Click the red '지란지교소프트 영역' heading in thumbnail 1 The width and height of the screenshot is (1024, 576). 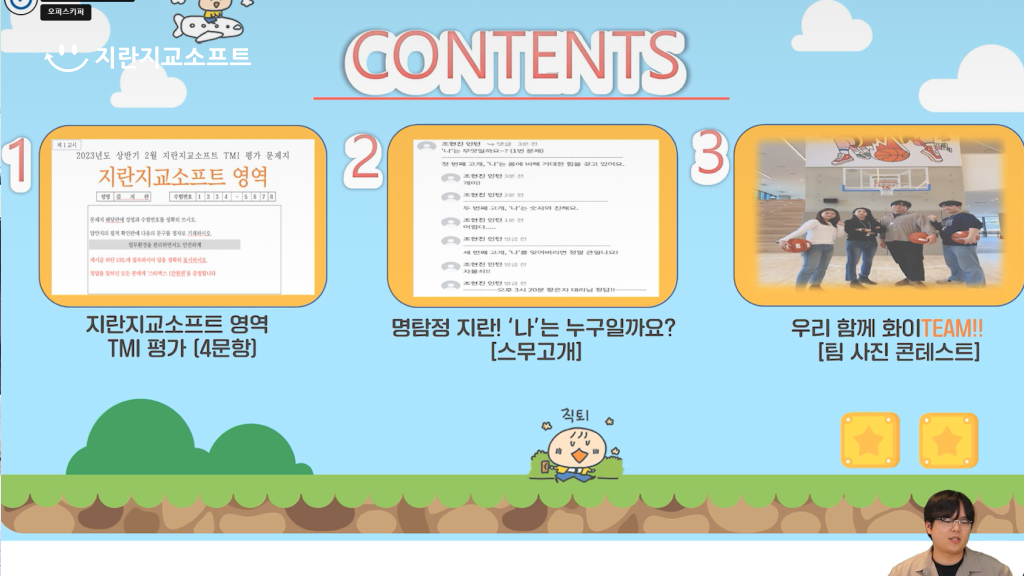tap(183, 176)
